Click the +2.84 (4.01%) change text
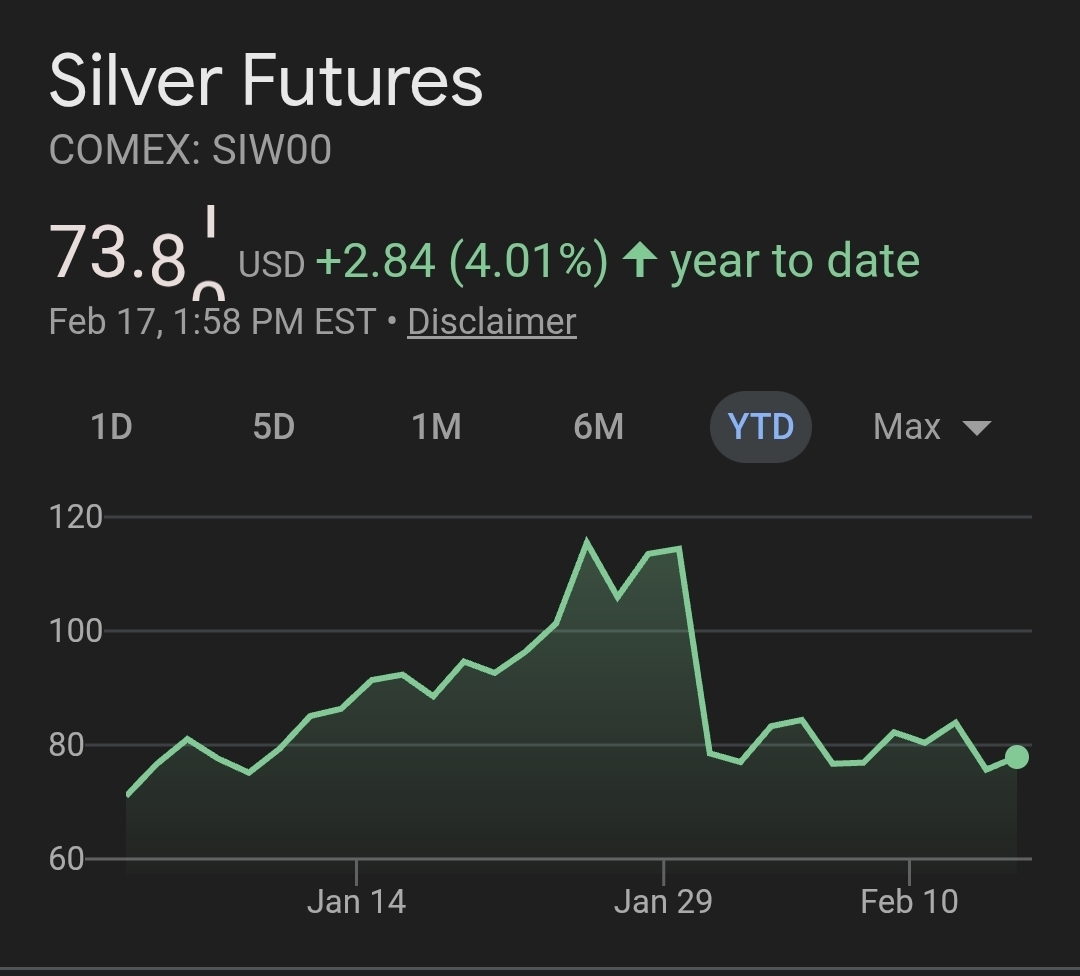This screenshot has width=1080, height=976. point(461,261)
